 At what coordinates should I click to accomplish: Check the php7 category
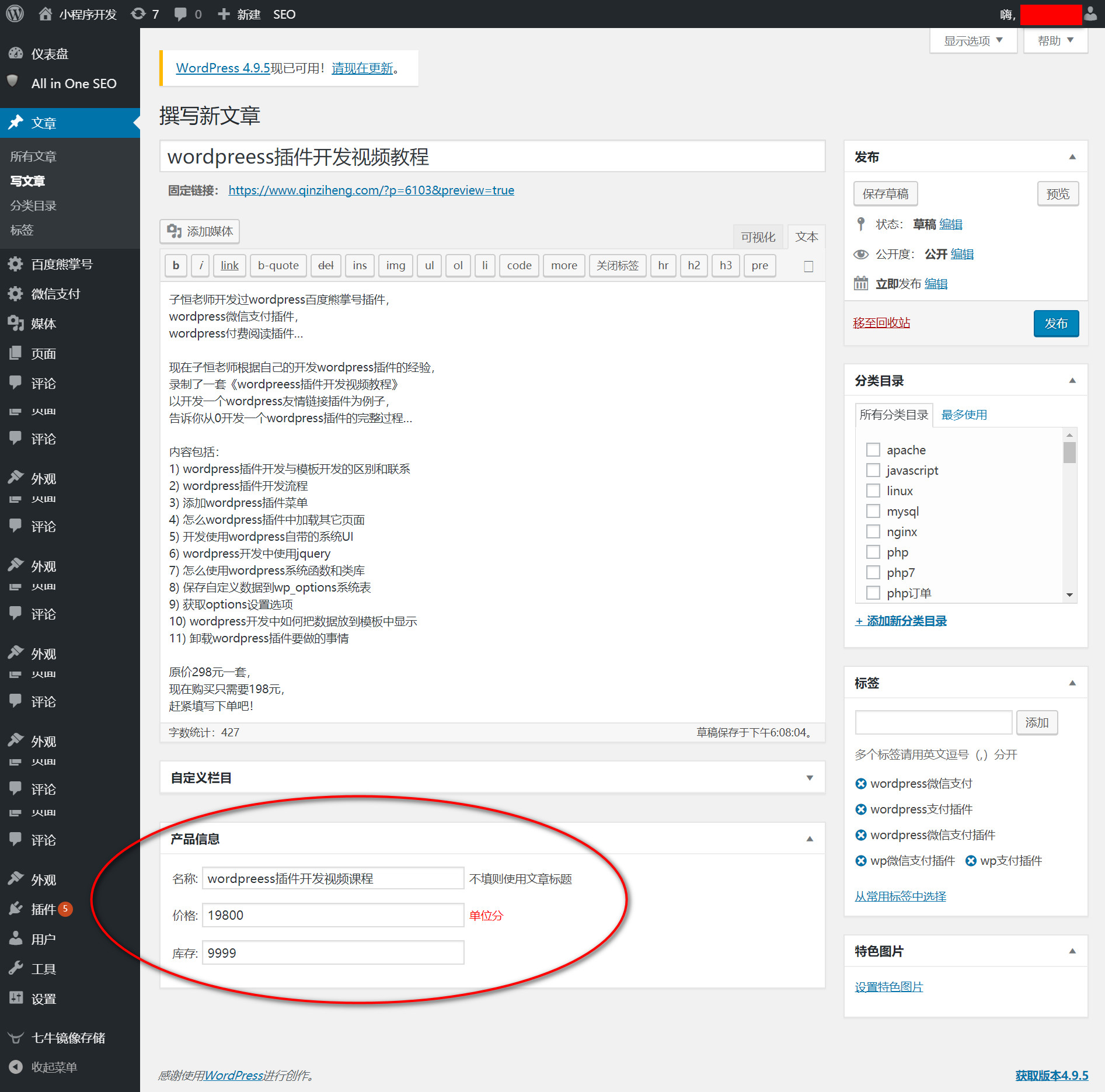click(873, 572)
